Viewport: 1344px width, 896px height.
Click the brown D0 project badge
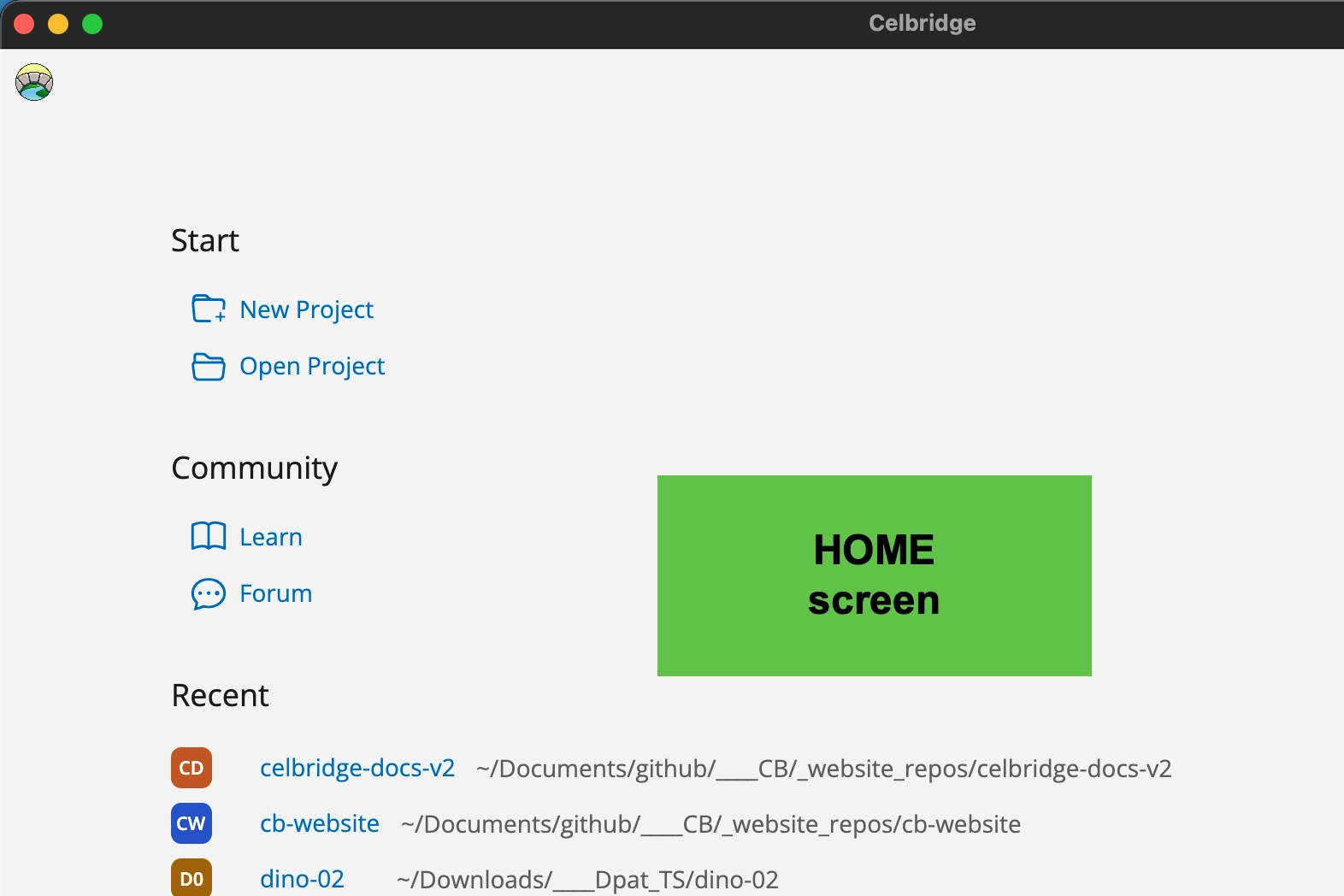(192, 878)
